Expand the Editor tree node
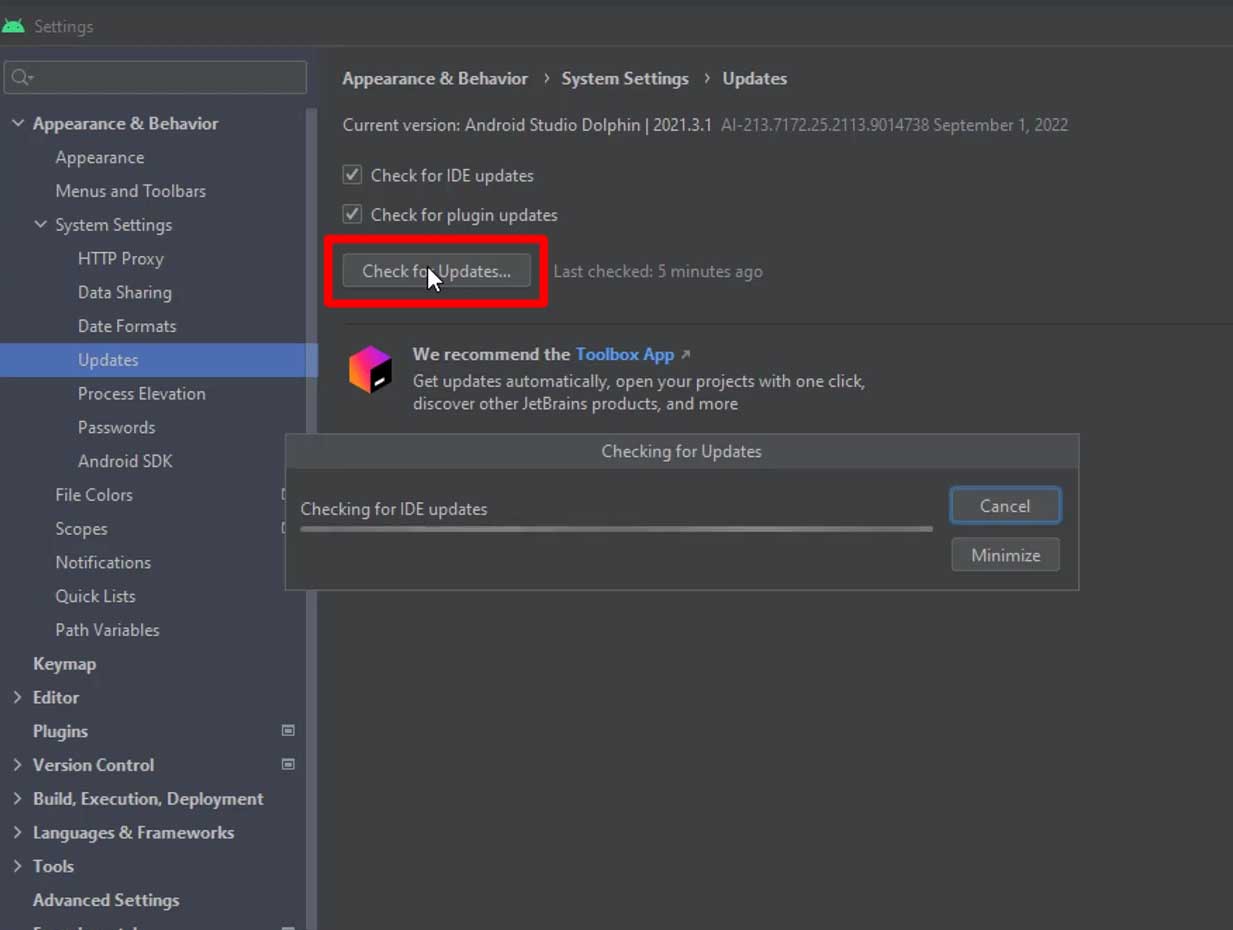Screen dimensions: 1233x930 (x=17, y=697)
